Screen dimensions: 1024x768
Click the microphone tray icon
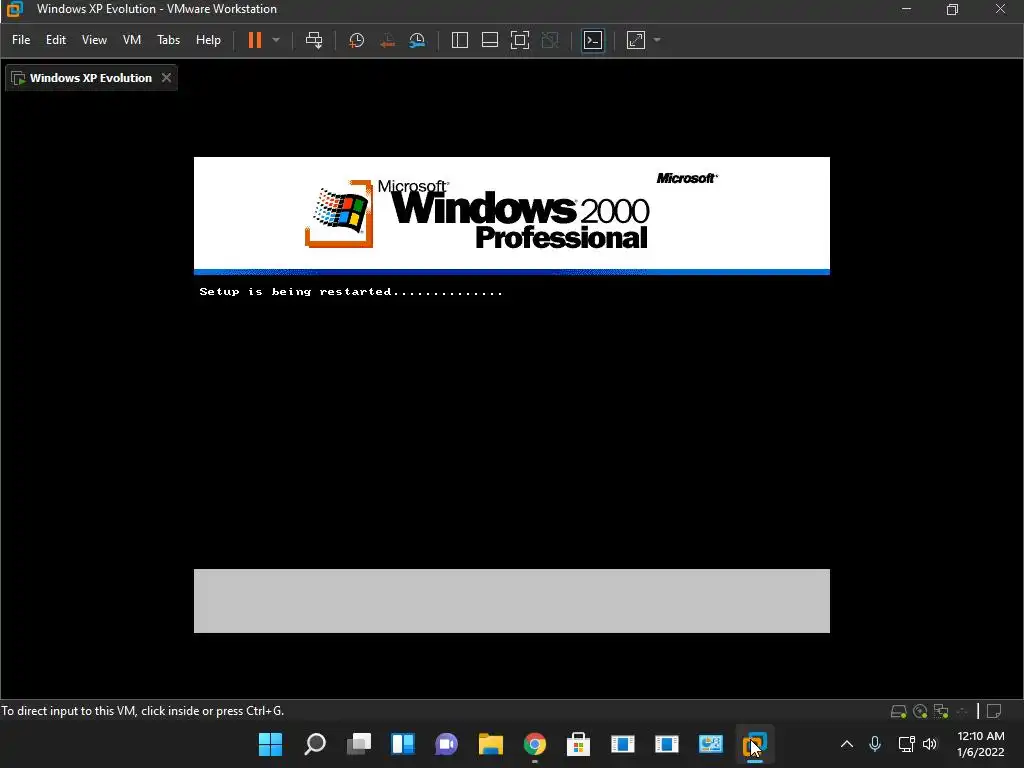point(875,744)
